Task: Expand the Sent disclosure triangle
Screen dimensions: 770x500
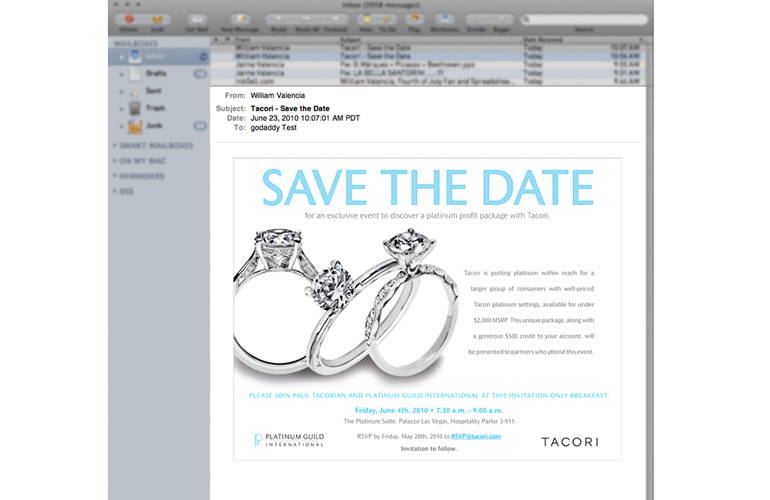Action: [x=121, y=91]
